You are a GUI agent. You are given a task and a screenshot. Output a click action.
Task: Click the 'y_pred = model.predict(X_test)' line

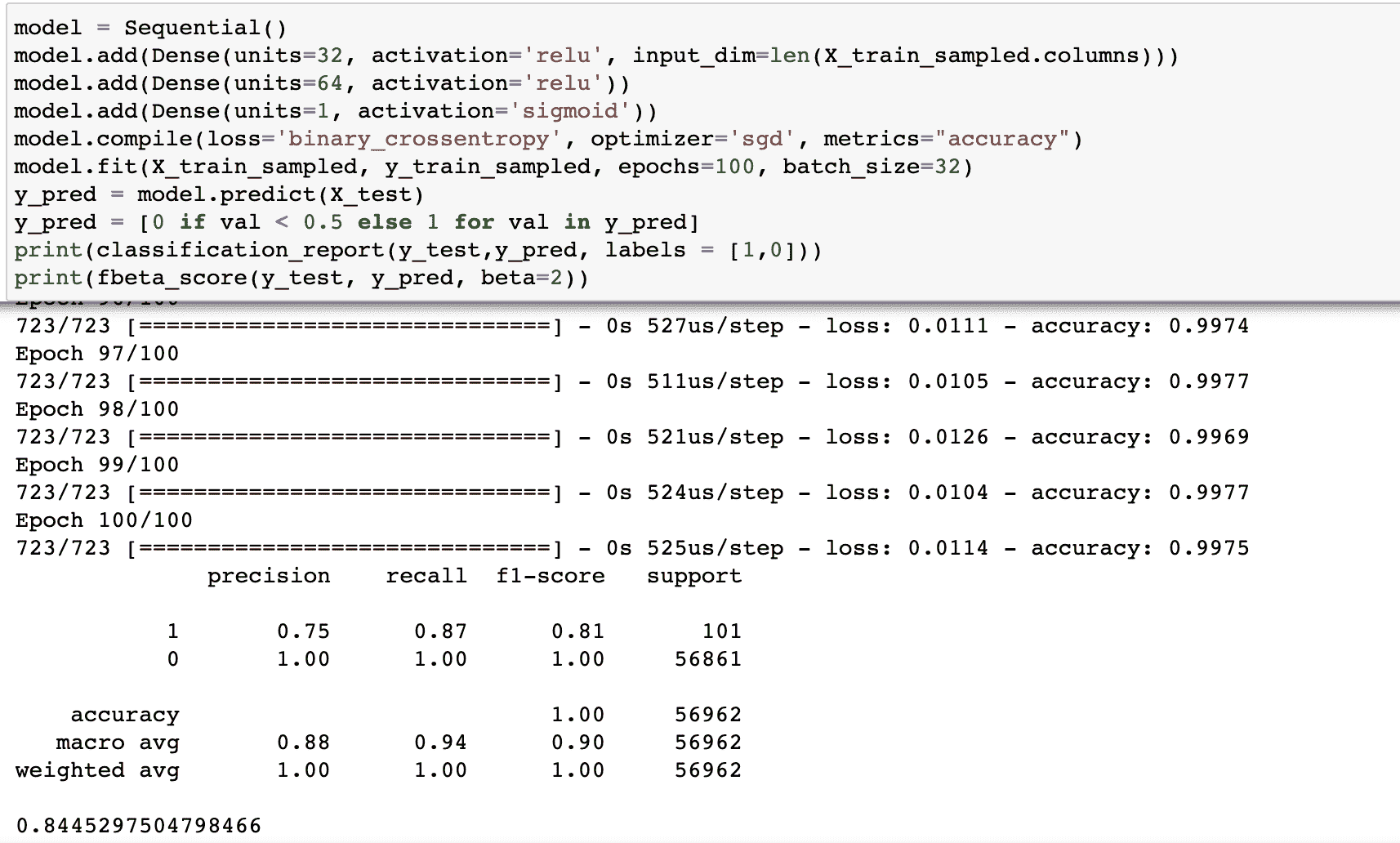coord(219,194)
